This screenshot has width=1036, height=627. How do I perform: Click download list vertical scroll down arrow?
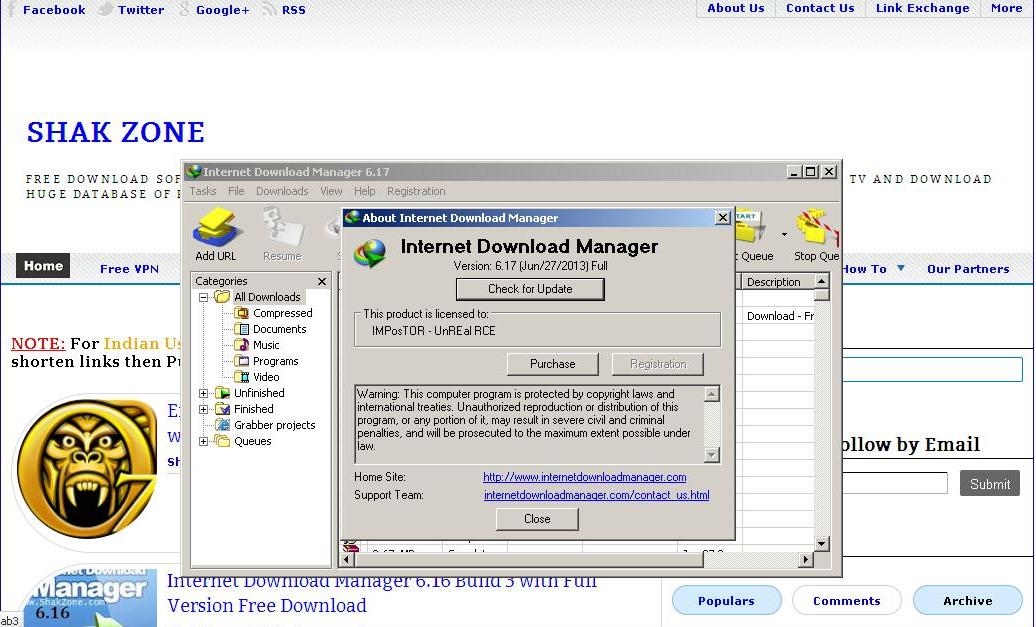tap(821, 544)
